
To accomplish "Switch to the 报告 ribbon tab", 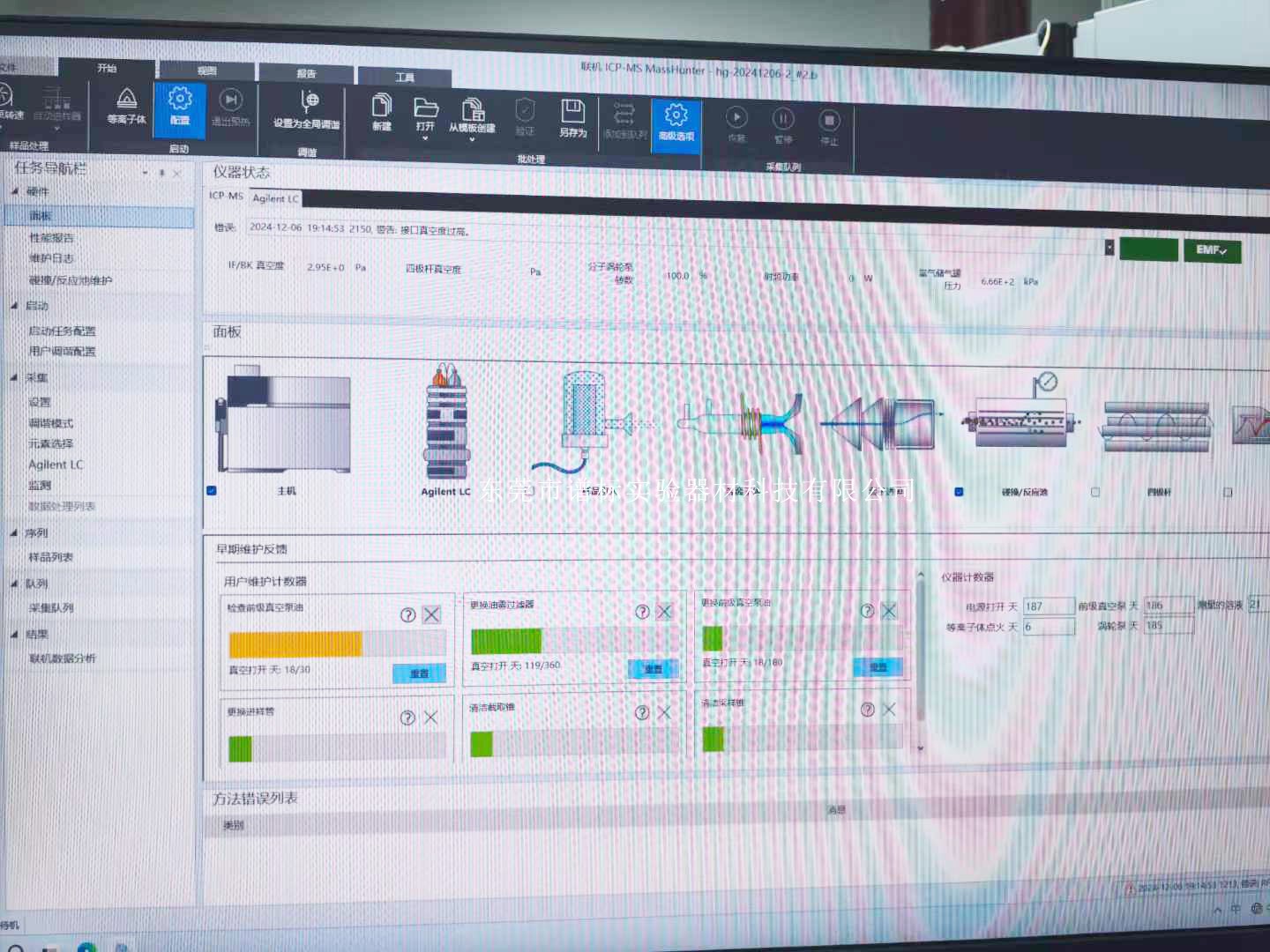I will coord(306,74).
